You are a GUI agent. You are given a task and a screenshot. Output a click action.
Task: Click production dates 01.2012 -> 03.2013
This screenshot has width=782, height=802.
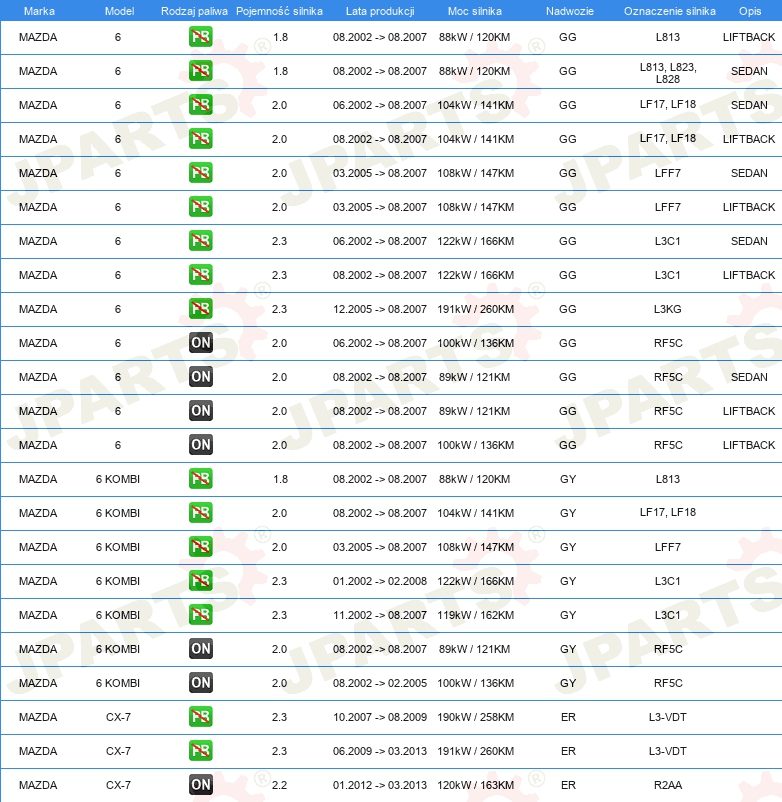coord(379,785)
